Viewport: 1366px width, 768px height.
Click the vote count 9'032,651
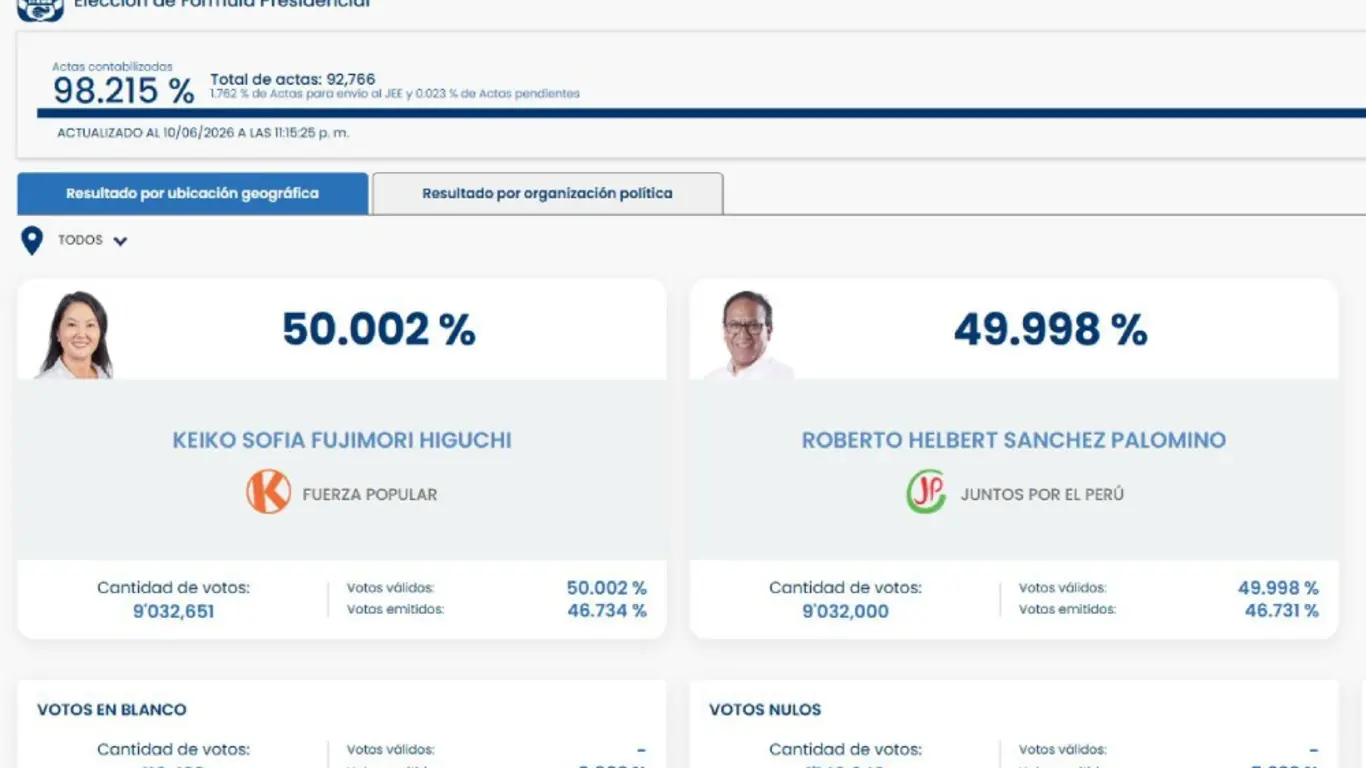[x=174, y=611]
